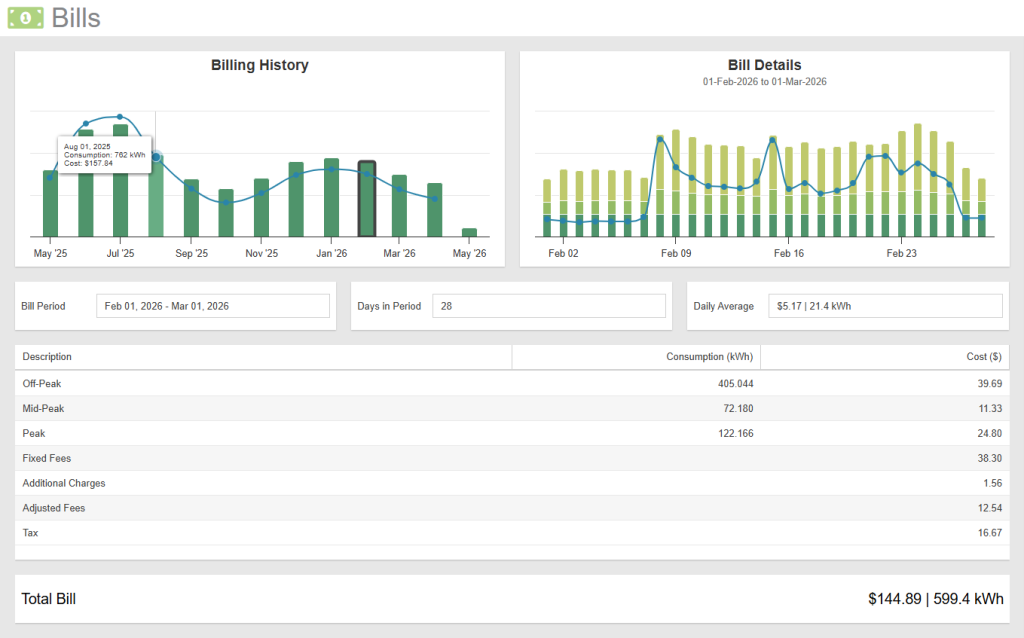Select the May '25 bar in Billing History
Viewport: 1024px width, 638px height.
(x=50, y=203)
